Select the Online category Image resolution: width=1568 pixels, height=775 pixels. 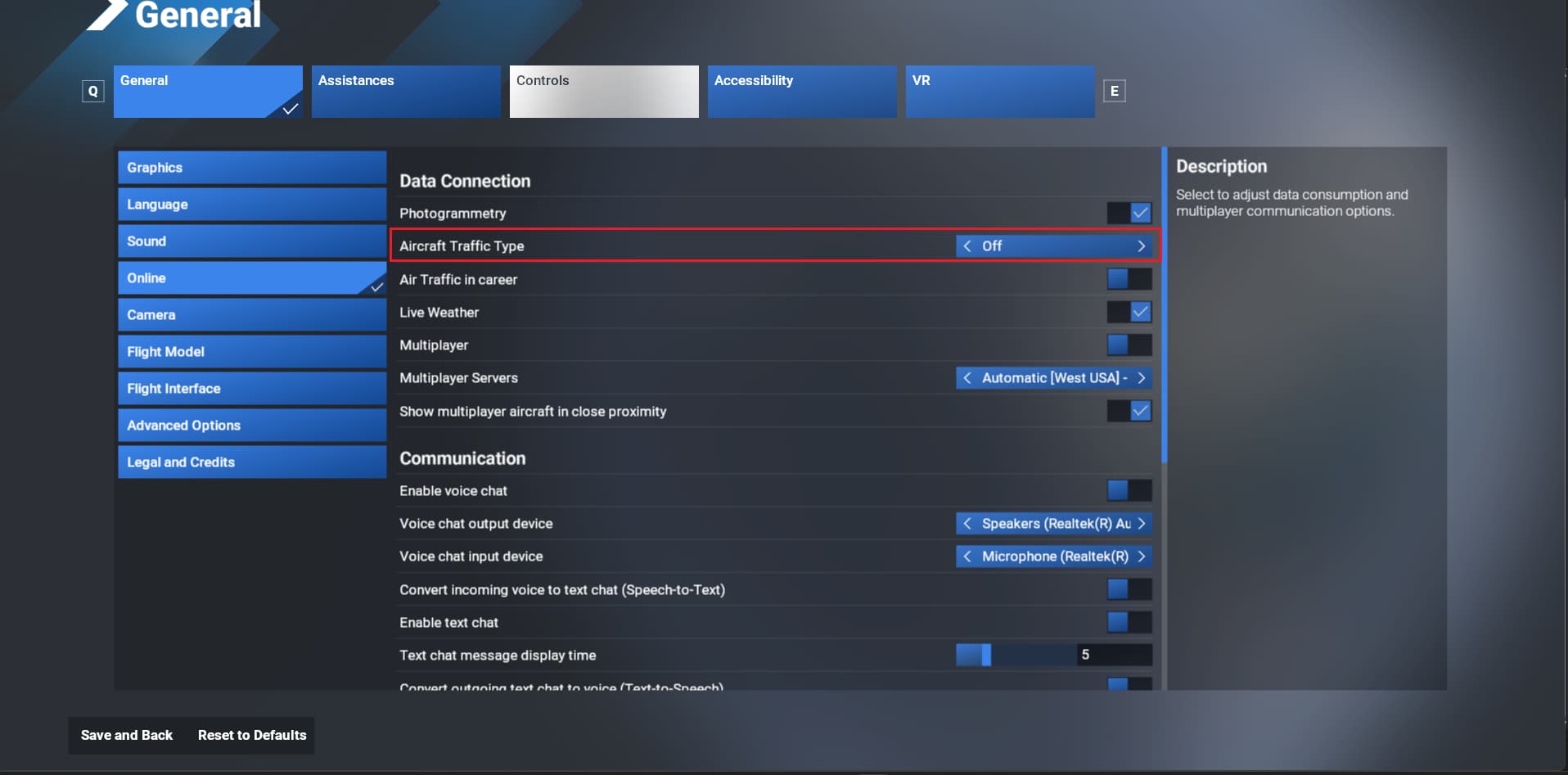click(x=252, y=278)
